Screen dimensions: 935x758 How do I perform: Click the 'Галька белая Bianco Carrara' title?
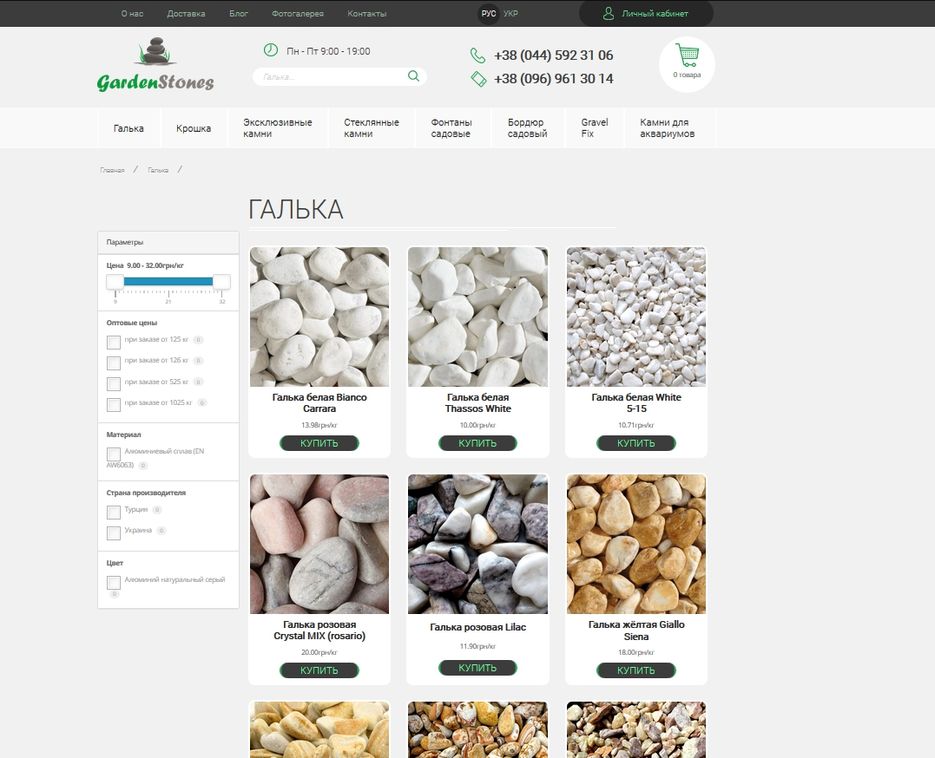point(320,403)
